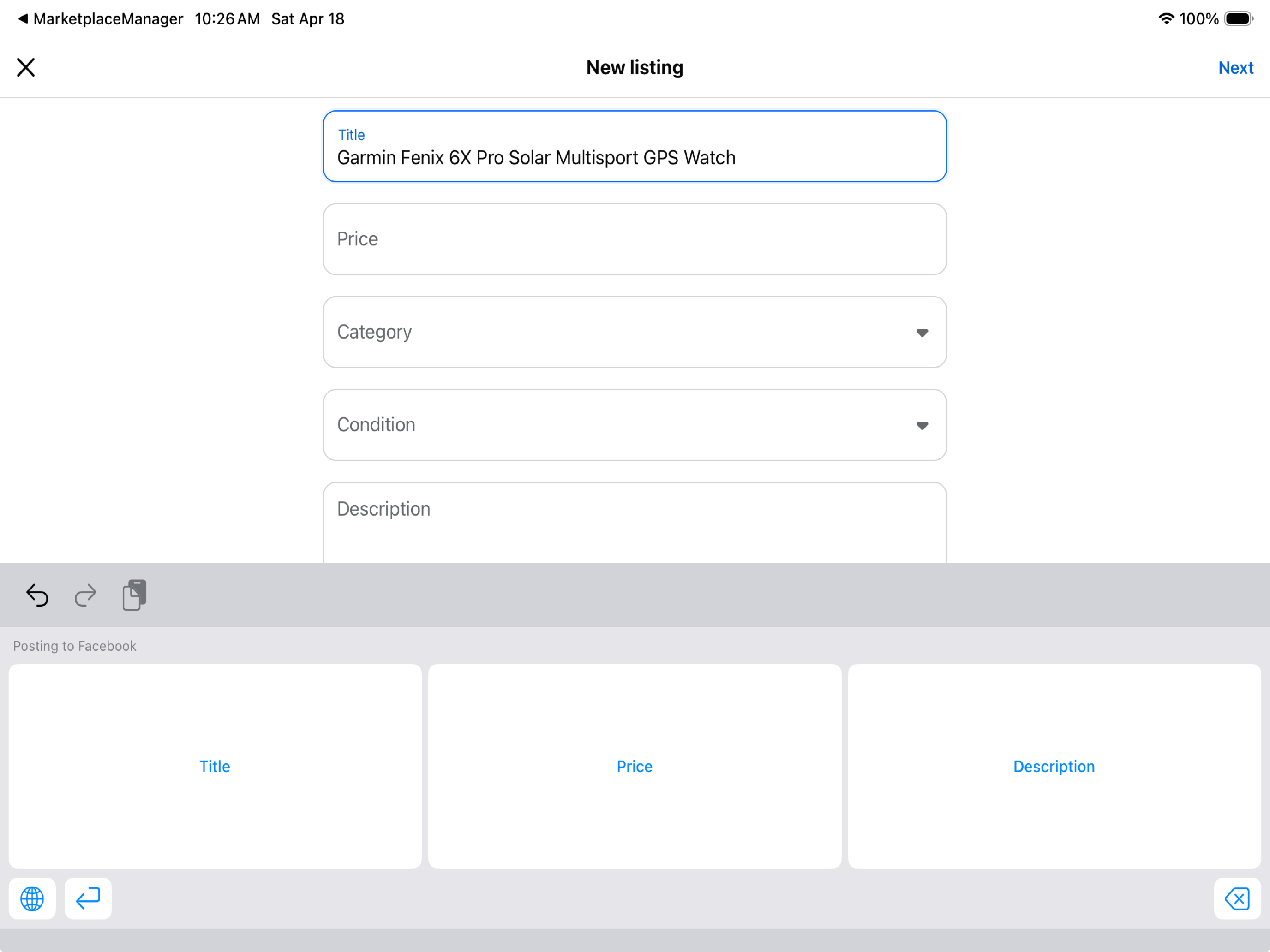Click the 'Posting to Facebook' label

(75, 646)
